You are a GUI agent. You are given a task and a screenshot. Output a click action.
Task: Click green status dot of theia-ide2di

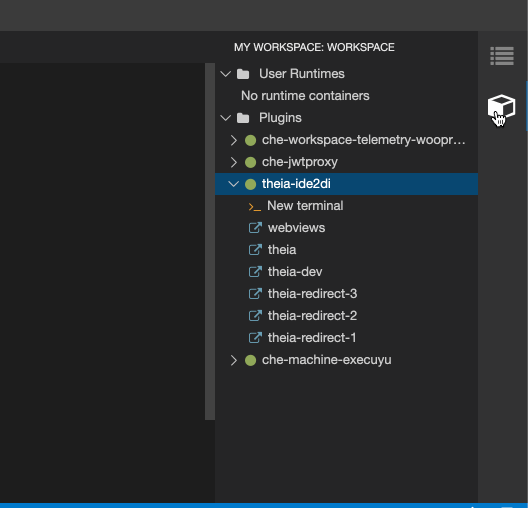pyautogui.click(x=251, y=184)
